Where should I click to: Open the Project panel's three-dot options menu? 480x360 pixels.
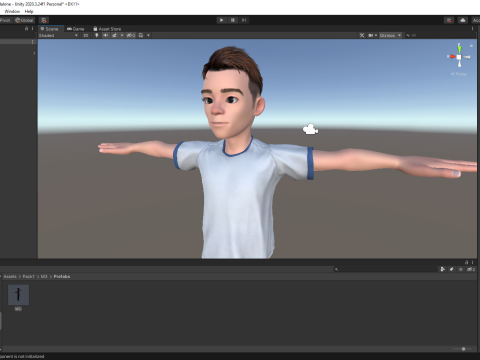coord(472,262)
